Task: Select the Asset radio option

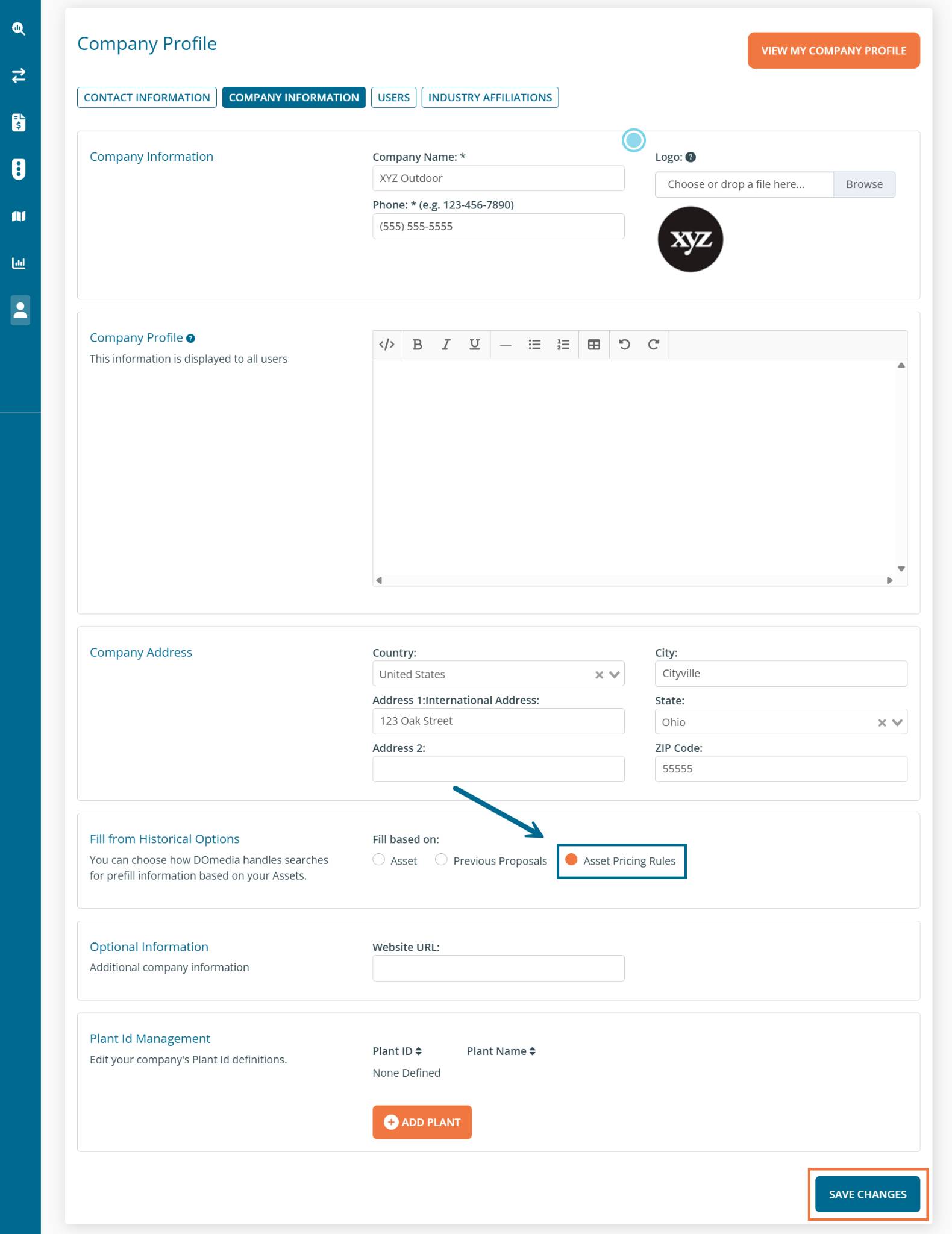Action: (x=379, y=860)
